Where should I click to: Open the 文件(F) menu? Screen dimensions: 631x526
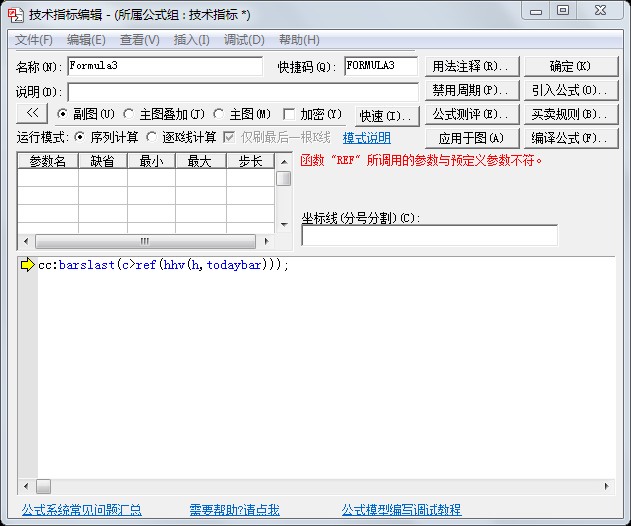click(34, 40)
